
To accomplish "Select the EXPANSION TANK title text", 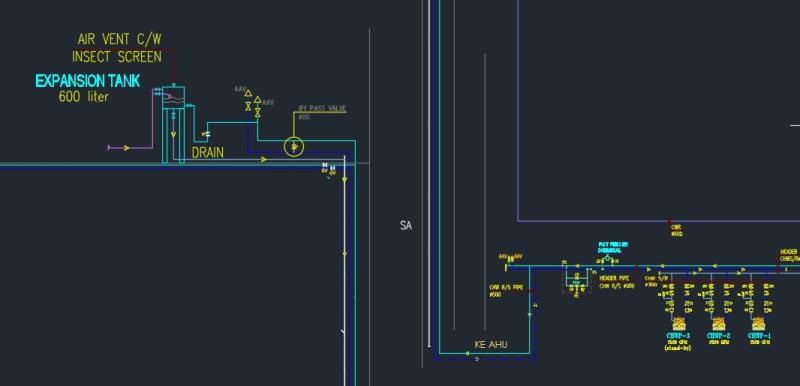I will (87, 81).
